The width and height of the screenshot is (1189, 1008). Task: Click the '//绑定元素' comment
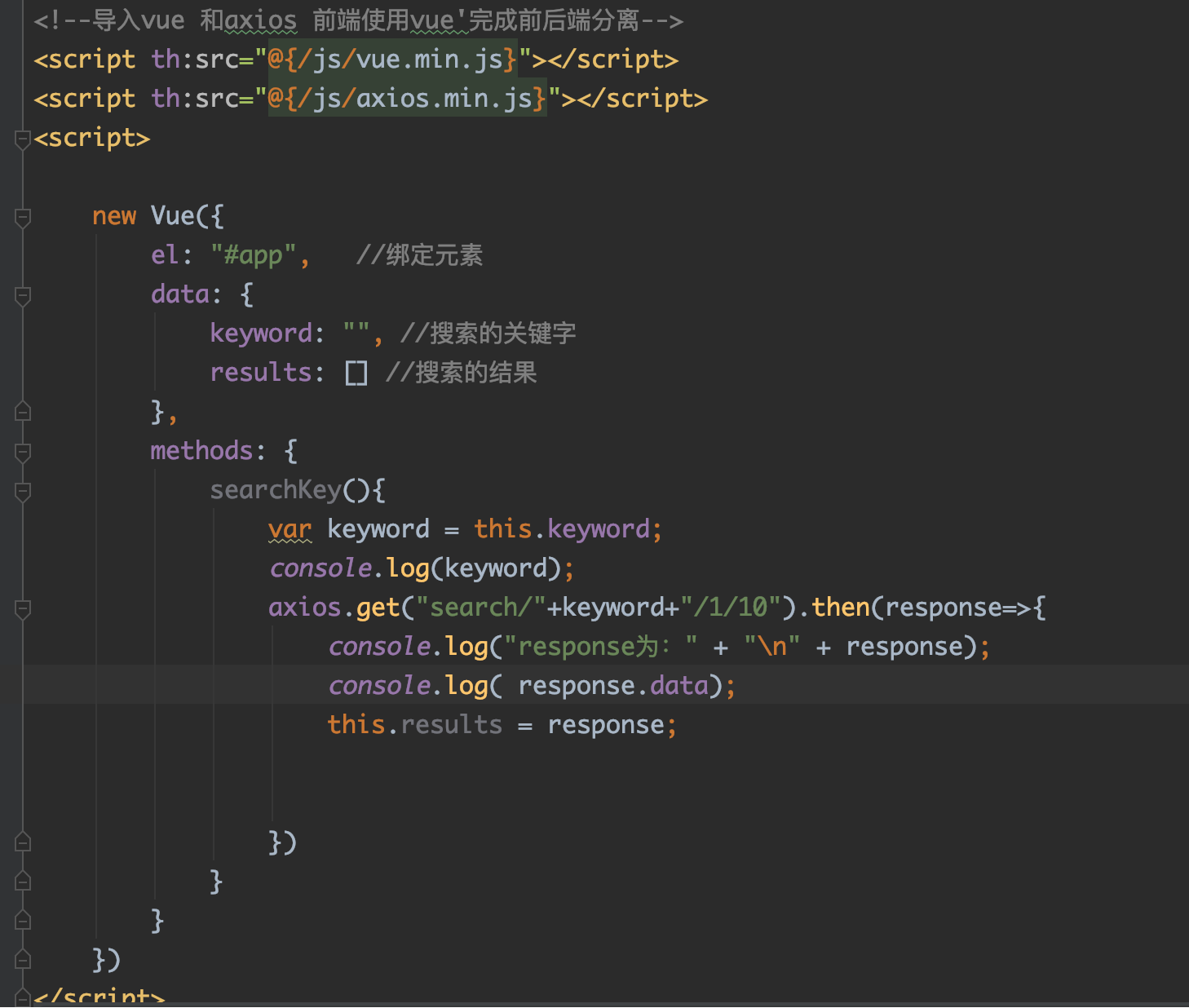coord(420,255)
